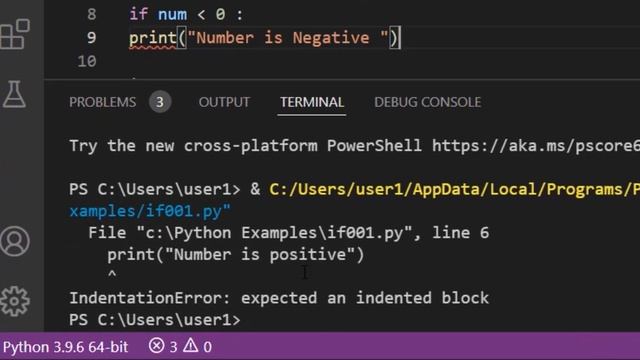Click the xamples/if001.py path in terminal

(x=150, y=211)
